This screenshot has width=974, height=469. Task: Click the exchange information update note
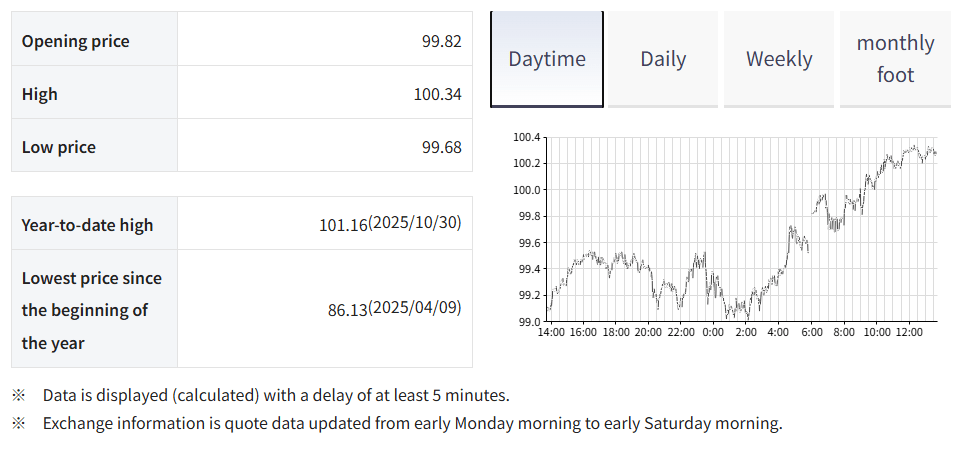412,423
